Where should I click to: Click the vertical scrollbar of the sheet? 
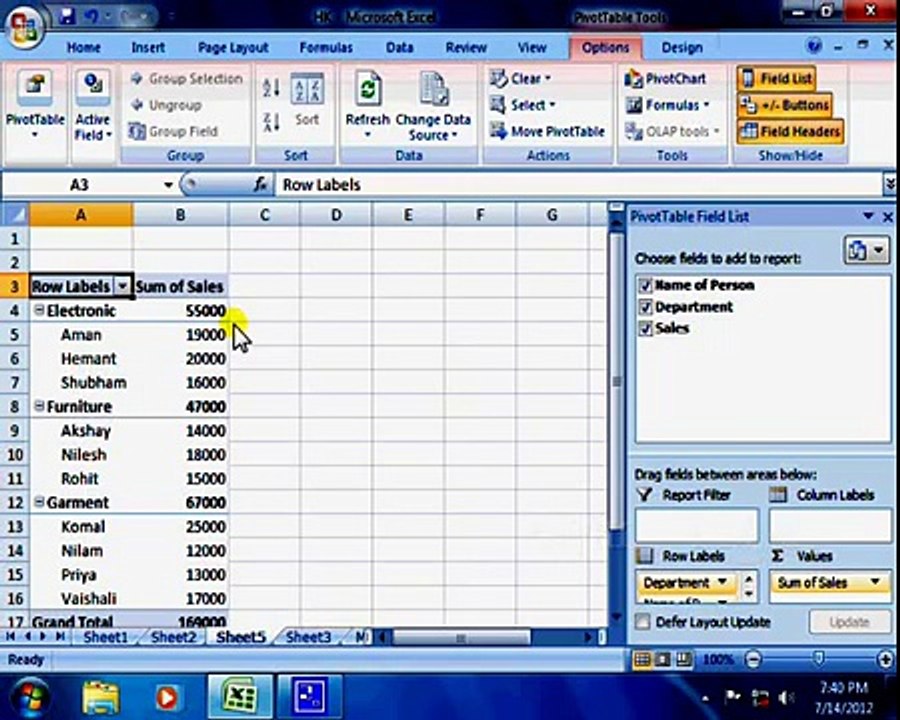pos(616,381)
